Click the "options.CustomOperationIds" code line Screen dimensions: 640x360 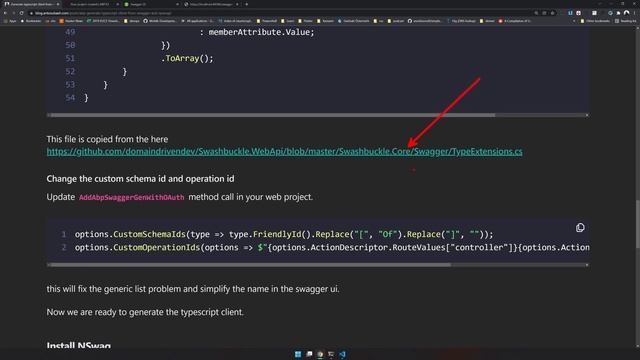click(332, 247)
